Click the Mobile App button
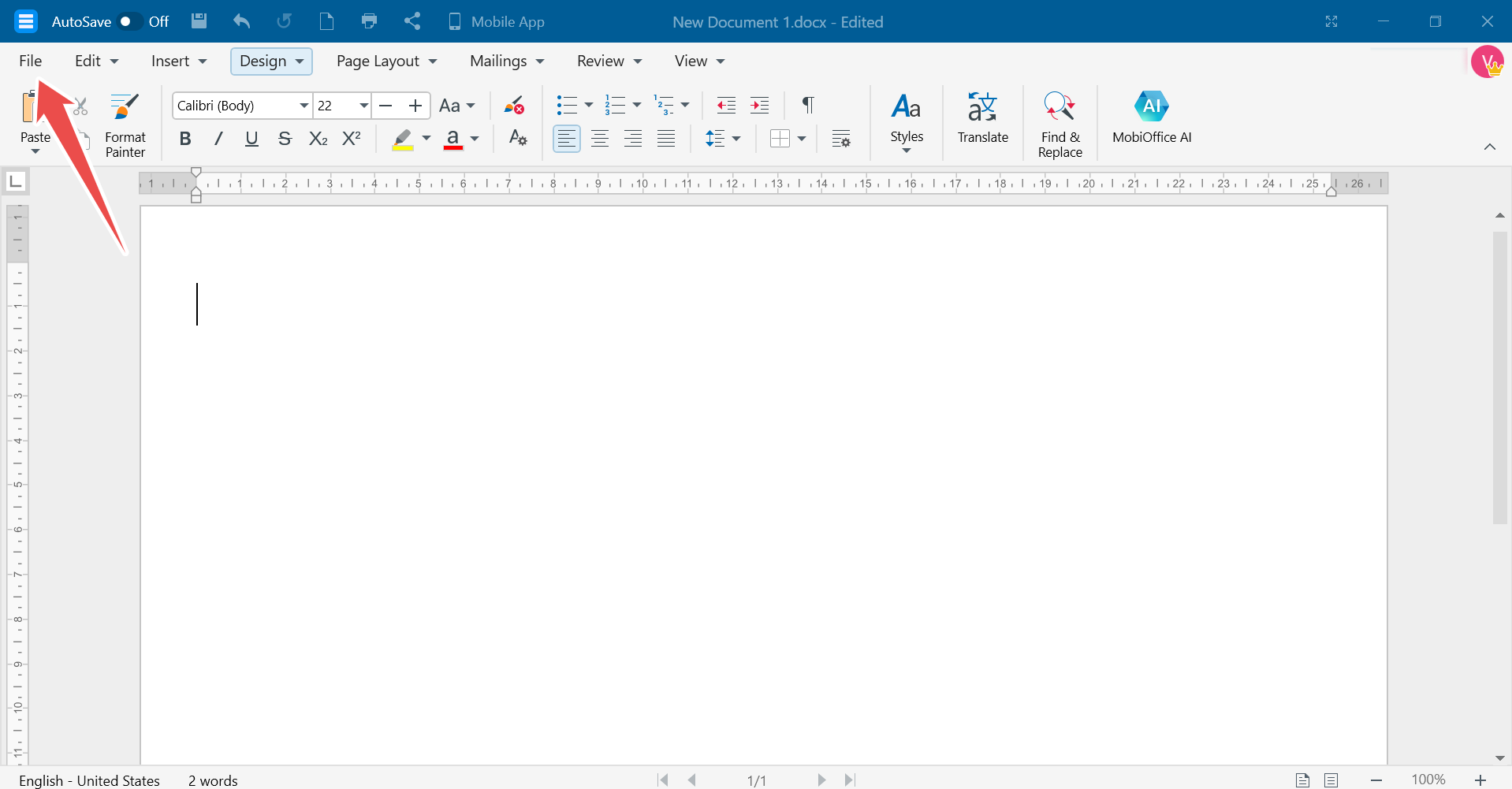The image size is (1512, 789). 496,21
